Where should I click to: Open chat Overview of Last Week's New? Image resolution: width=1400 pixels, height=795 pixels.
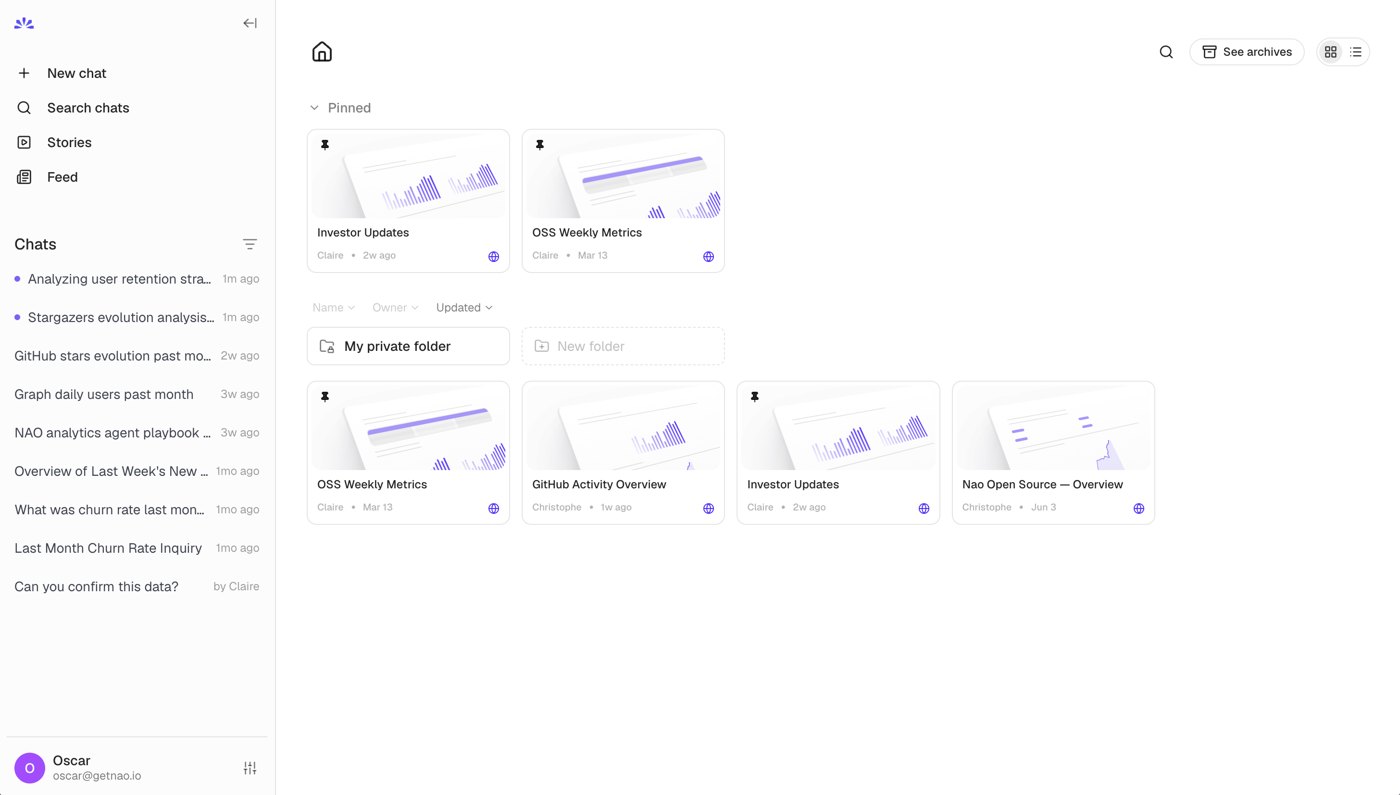(138, 471)
